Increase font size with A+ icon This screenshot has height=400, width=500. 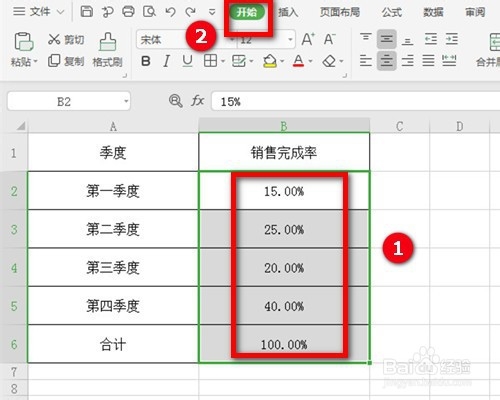[308, 39]
